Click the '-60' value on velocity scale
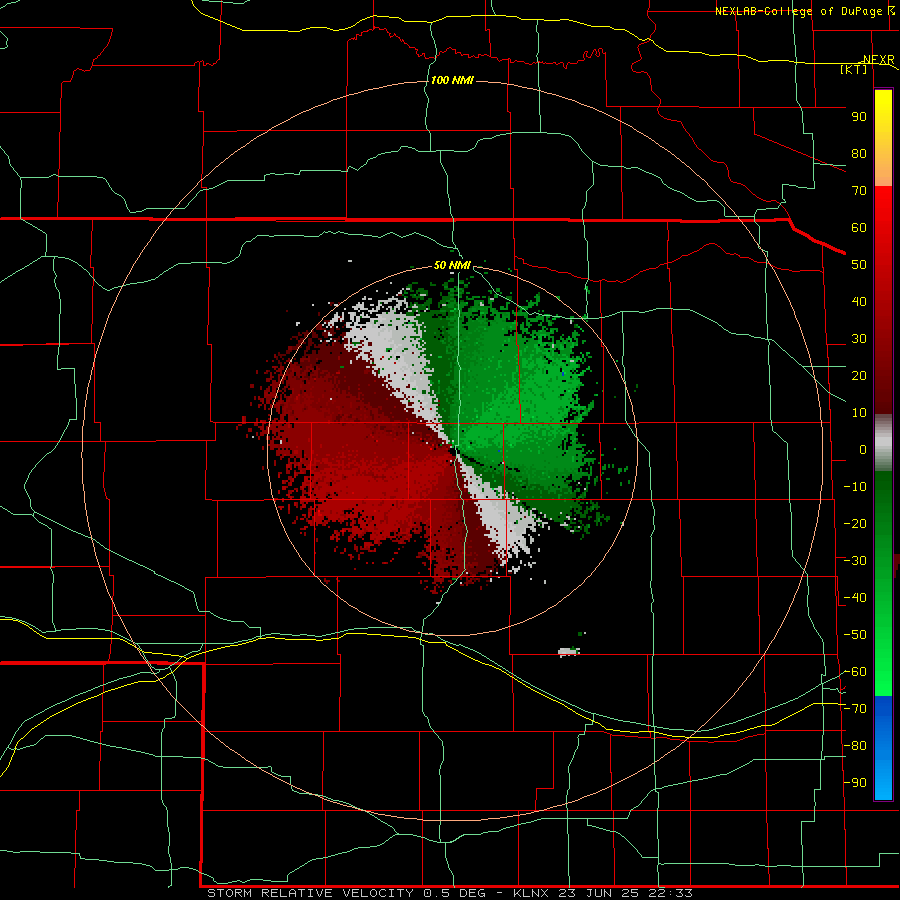The image size is (900, 900). (x=855, y=672)
